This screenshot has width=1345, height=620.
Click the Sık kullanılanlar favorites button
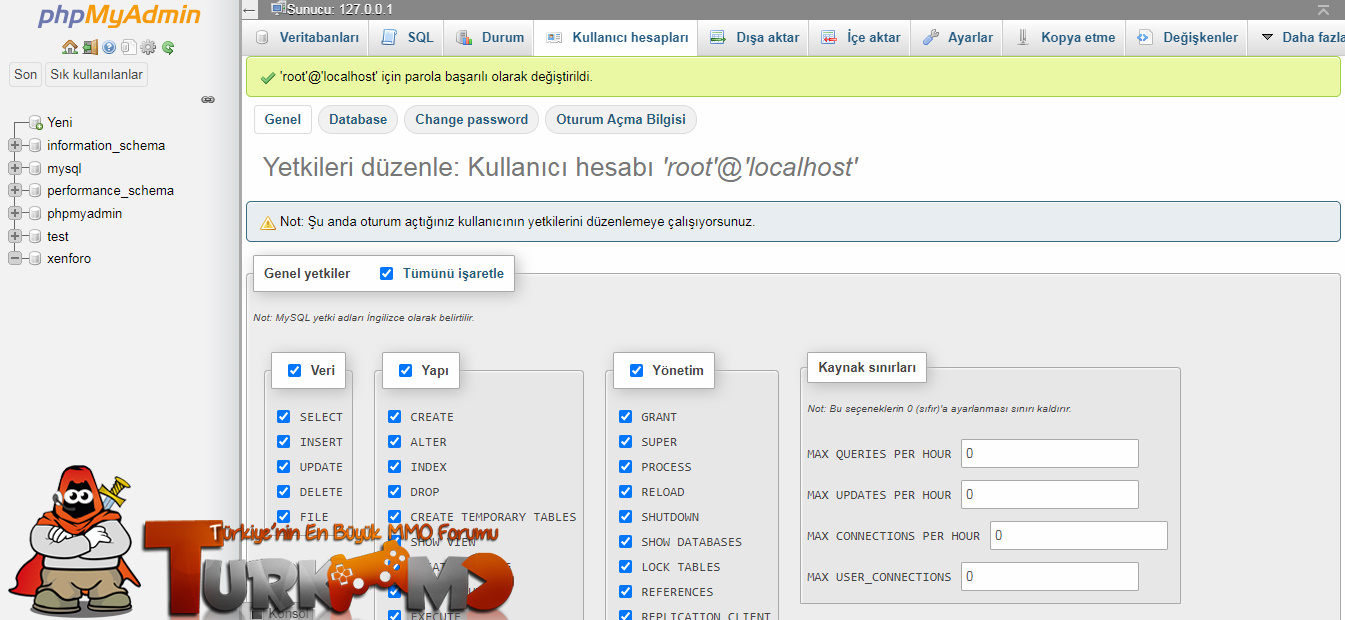[x=97, y=74]
